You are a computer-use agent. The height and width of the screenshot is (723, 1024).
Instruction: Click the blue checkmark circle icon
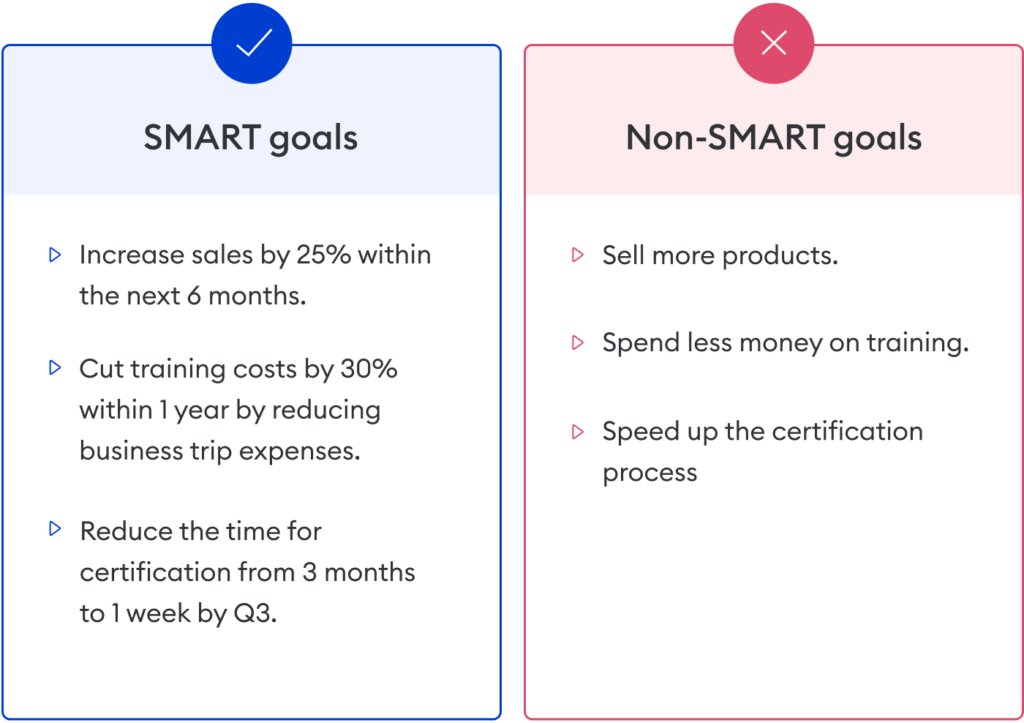pos(251,43)
